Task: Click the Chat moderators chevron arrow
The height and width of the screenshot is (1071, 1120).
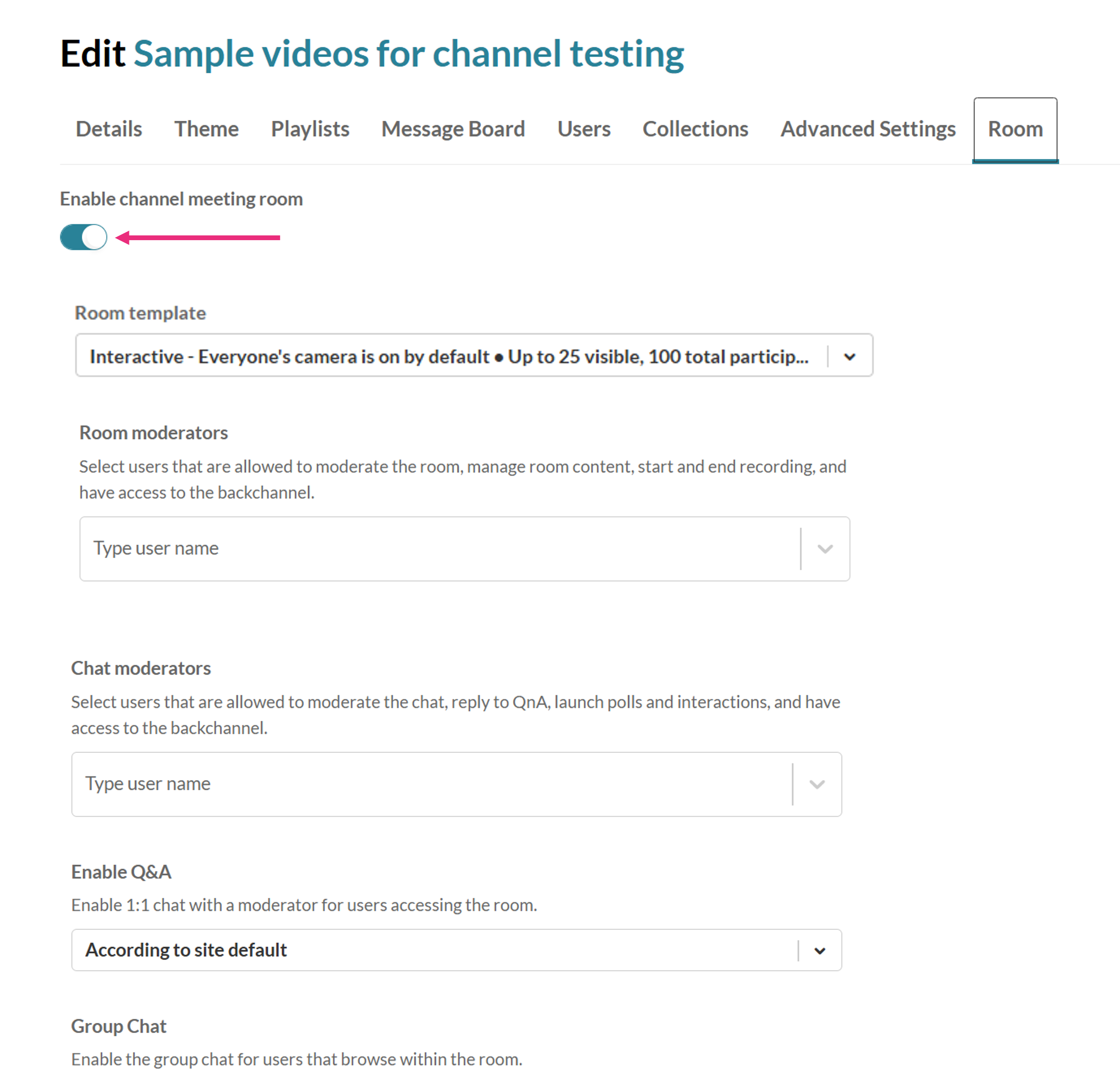Action: (817, 784)
